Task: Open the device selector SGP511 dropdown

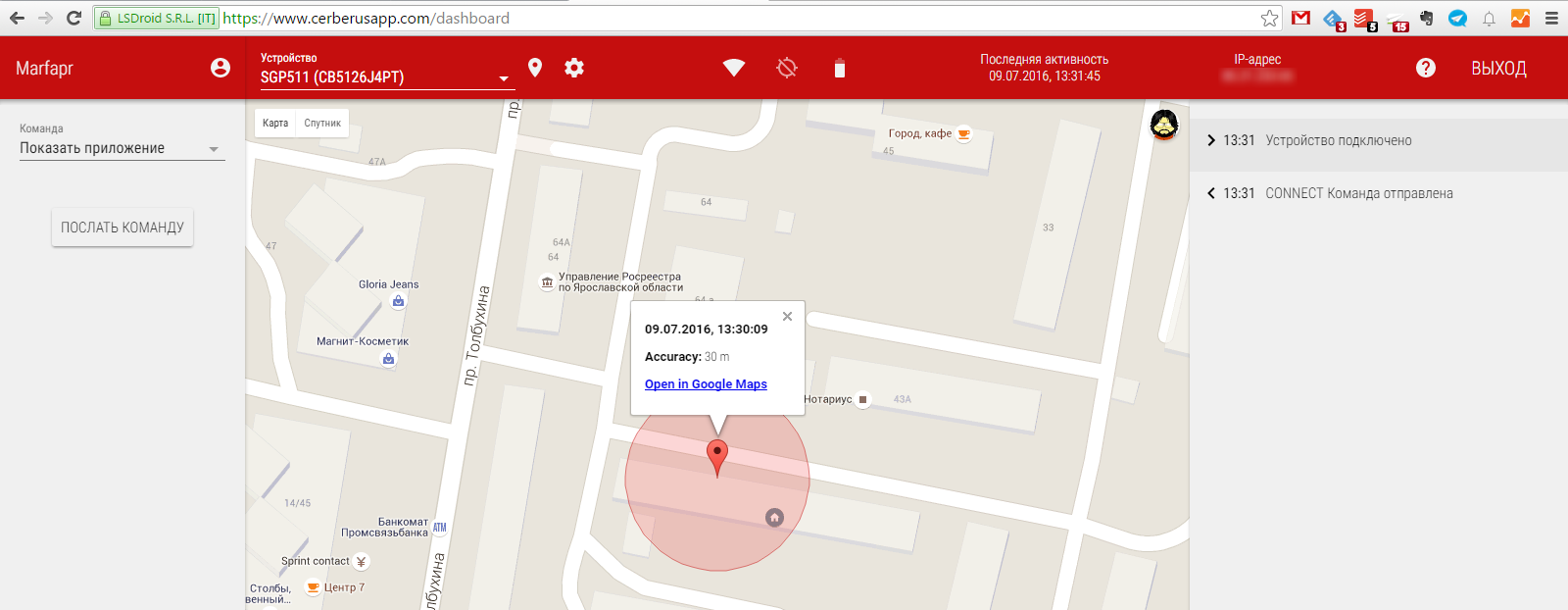Action: (x=386, y=77)
